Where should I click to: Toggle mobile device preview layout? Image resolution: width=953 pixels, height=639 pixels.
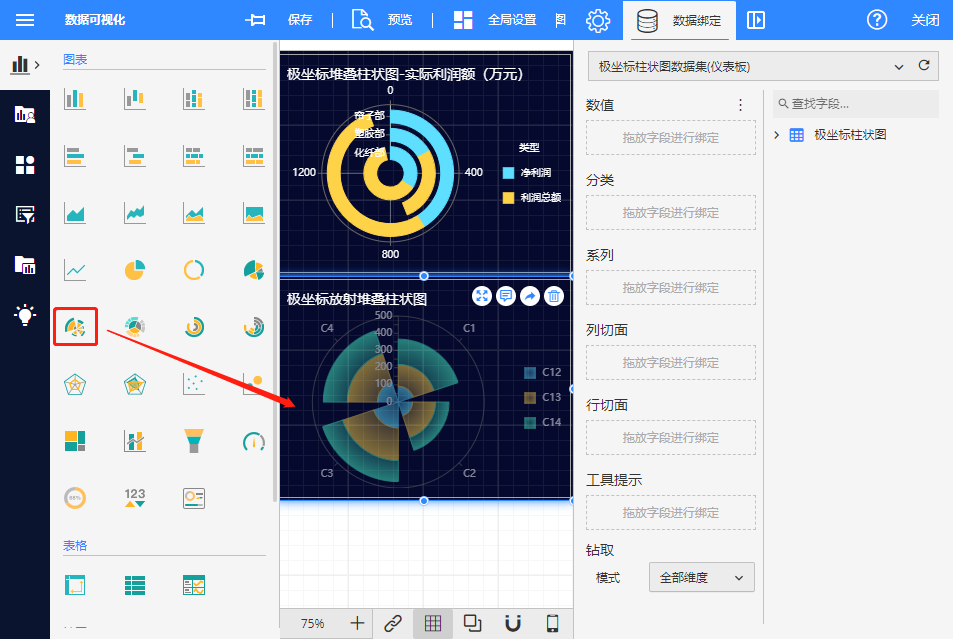pyautogui.click(x=552, y=623)
